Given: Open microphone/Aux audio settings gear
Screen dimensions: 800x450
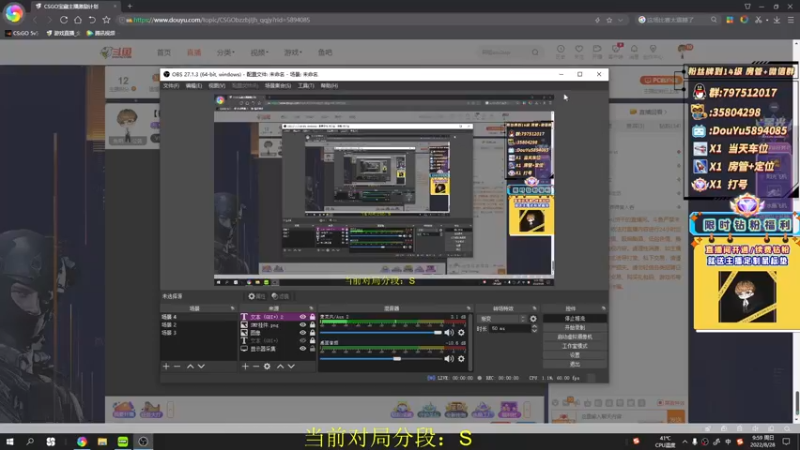Looking at the screenshot, I should 461,333.
